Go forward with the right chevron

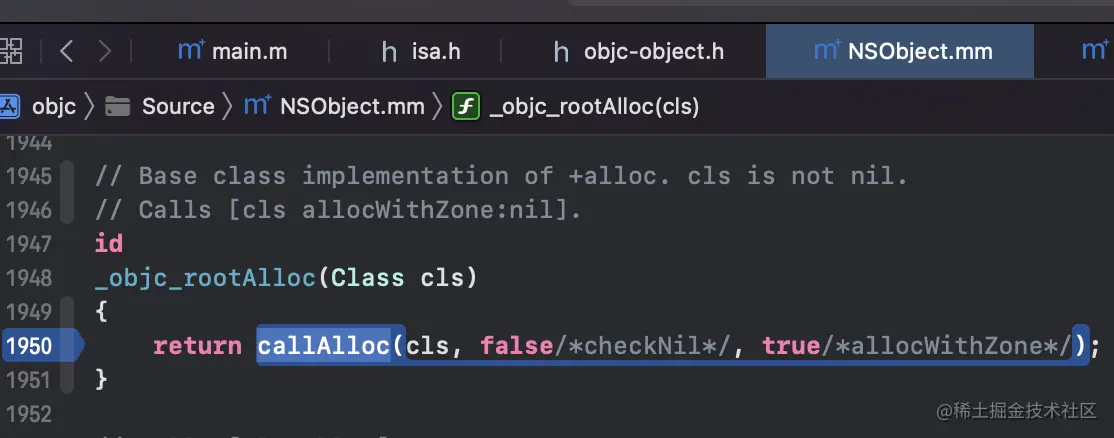[105, 51]
